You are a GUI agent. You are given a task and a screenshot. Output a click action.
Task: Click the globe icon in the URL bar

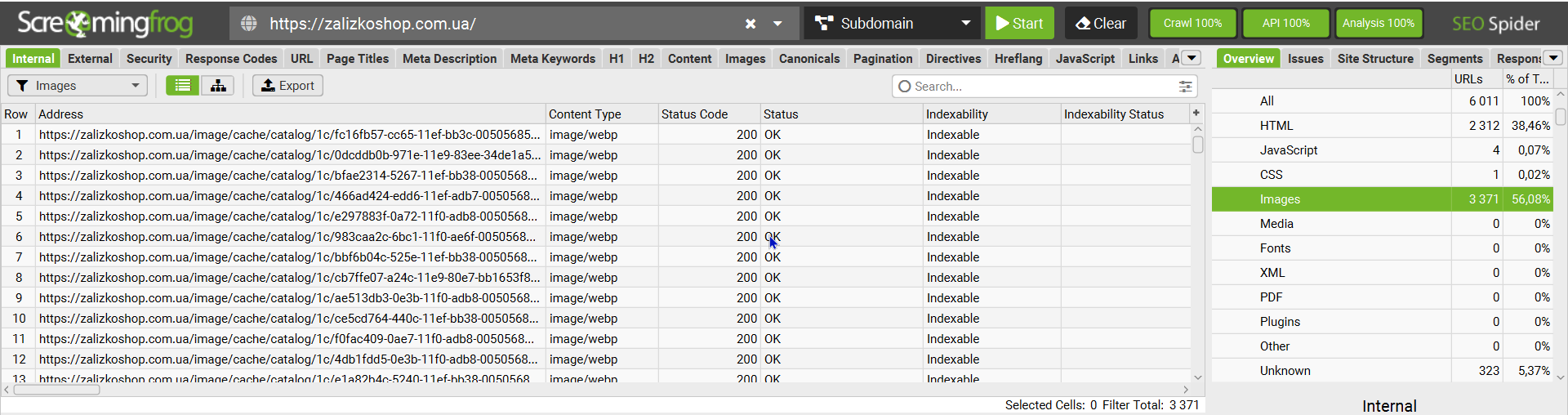pyautogui.click(x=249, y=24)
